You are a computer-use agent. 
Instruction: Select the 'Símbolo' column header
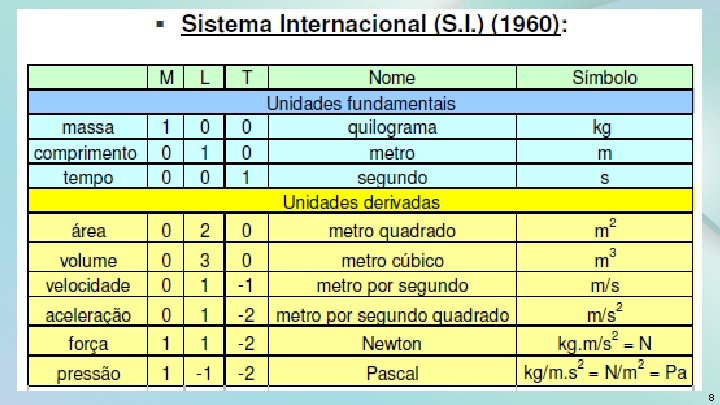click(x=604, y=77)
